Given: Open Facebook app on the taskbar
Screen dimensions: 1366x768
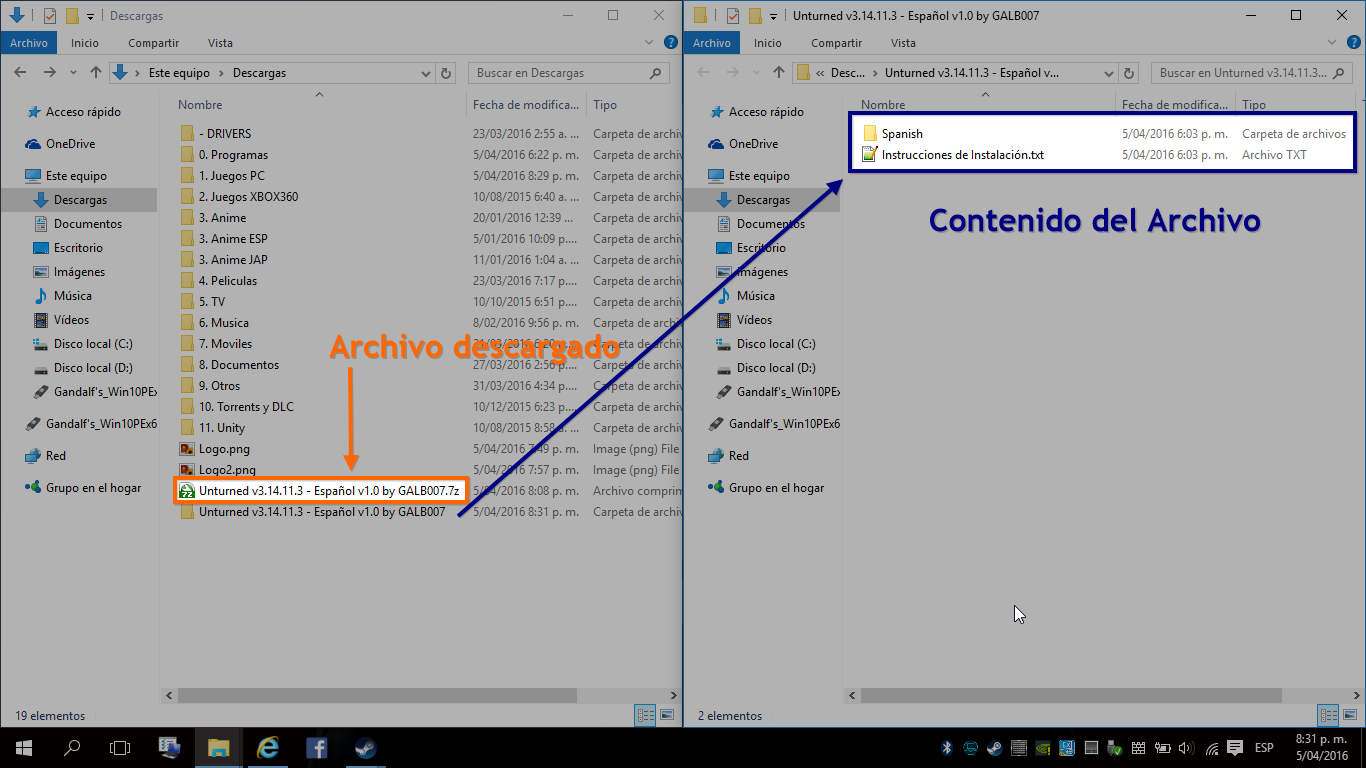Looking at the screenshot, I should pyautogui.click(x=316, y=748).
